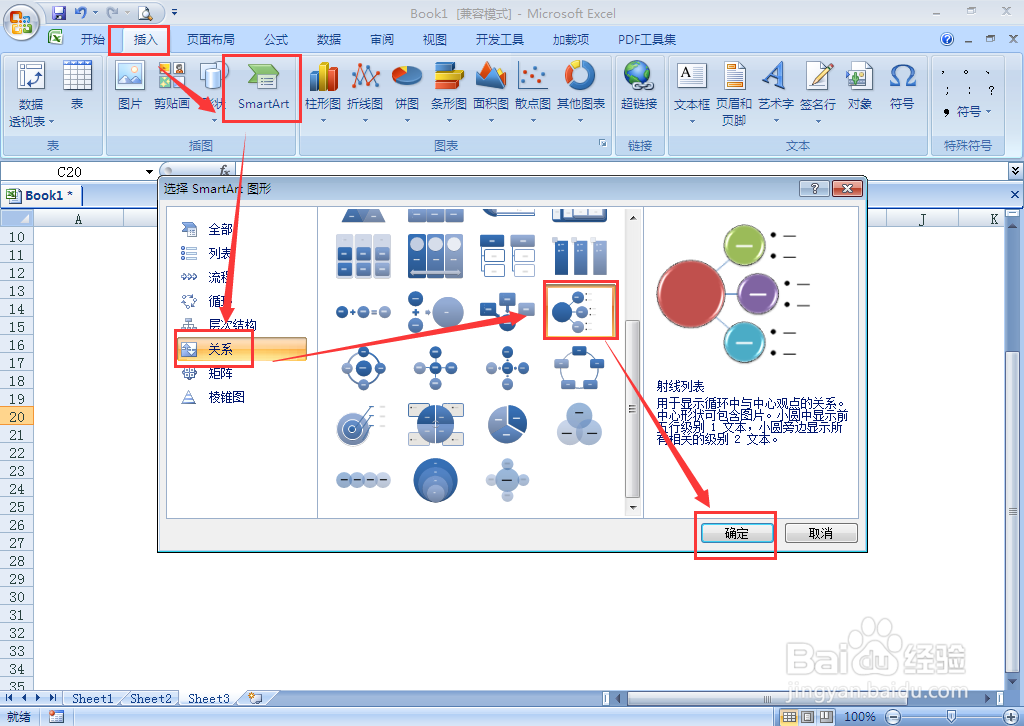Insert a Signature Line (签名行)
Screen dimensions: 1024x726
pyautogui.click(x=818, y=91)
